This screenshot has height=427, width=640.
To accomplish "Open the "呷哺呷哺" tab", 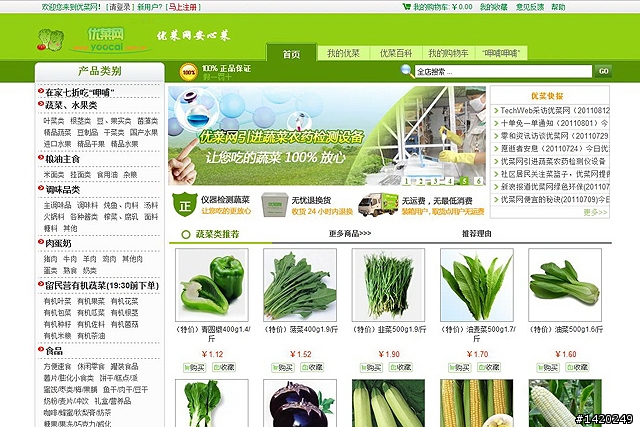I will 501,53.
